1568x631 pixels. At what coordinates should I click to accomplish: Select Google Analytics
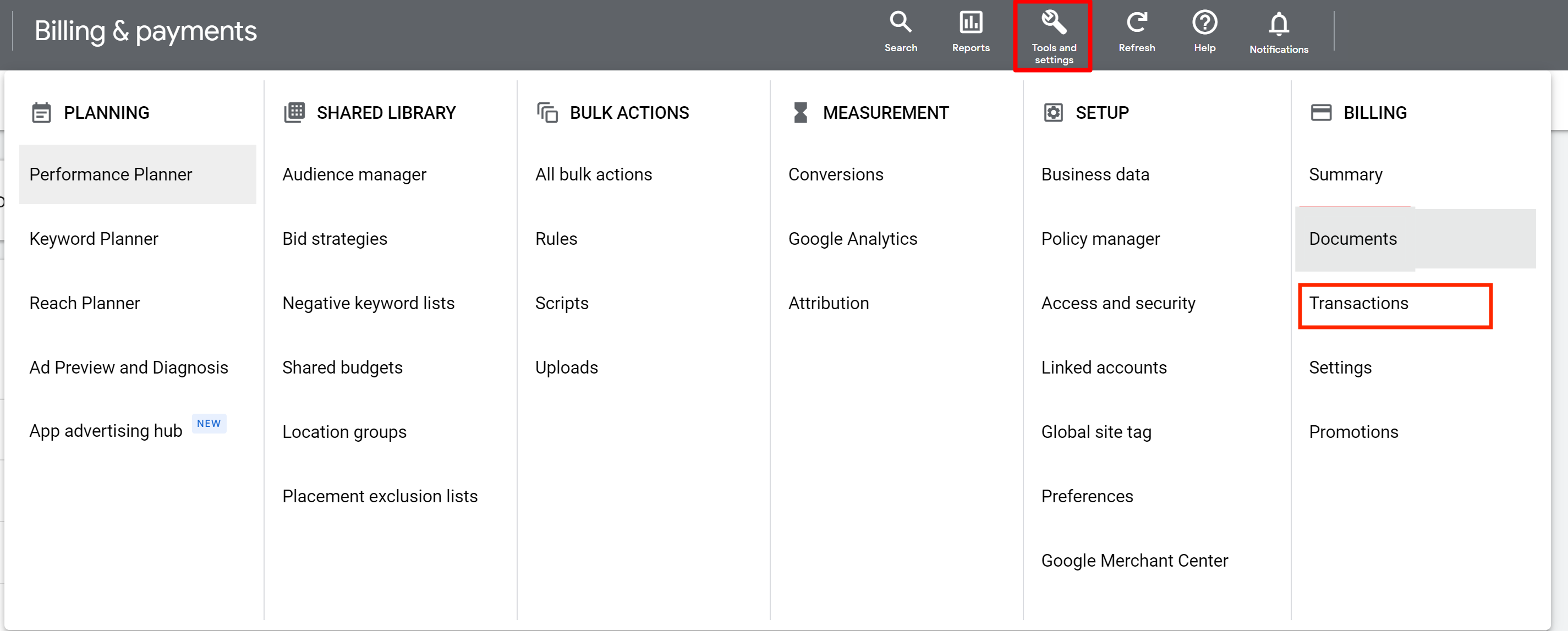point(853,239)
